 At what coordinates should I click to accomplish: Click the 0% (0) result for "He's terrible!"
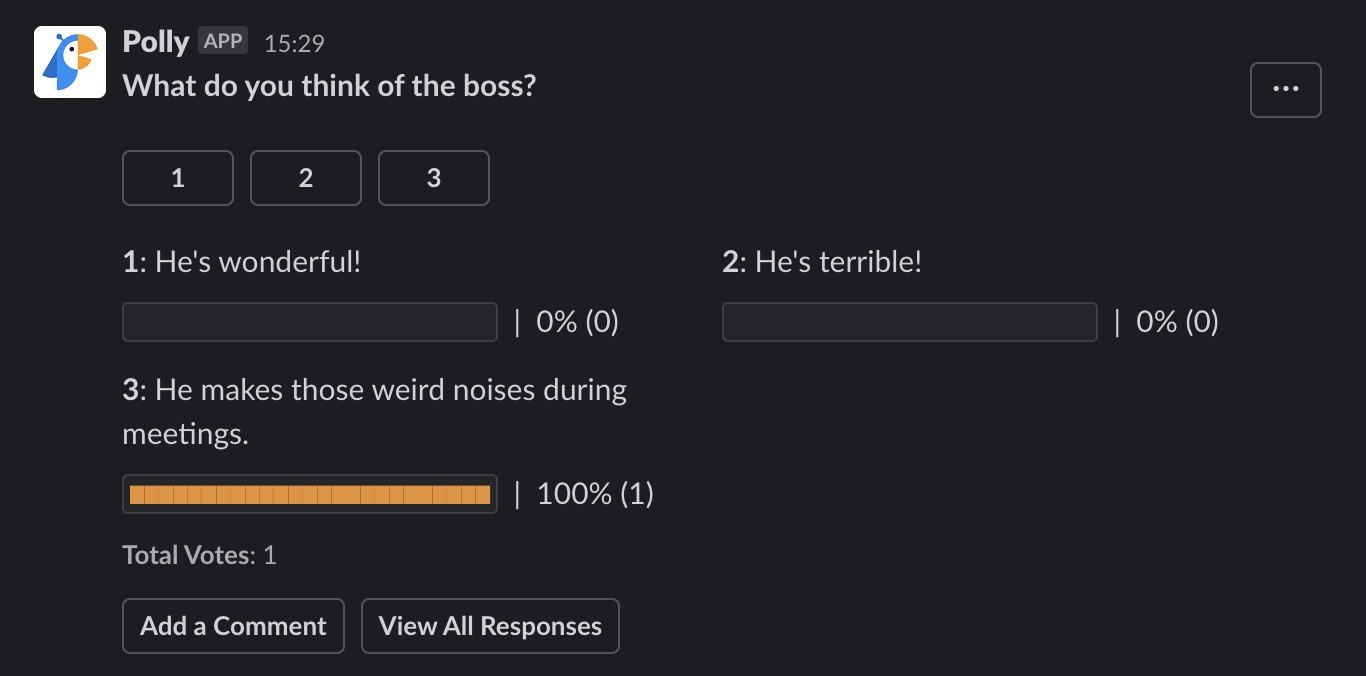pyautogui.click(x=1177, y=322)
